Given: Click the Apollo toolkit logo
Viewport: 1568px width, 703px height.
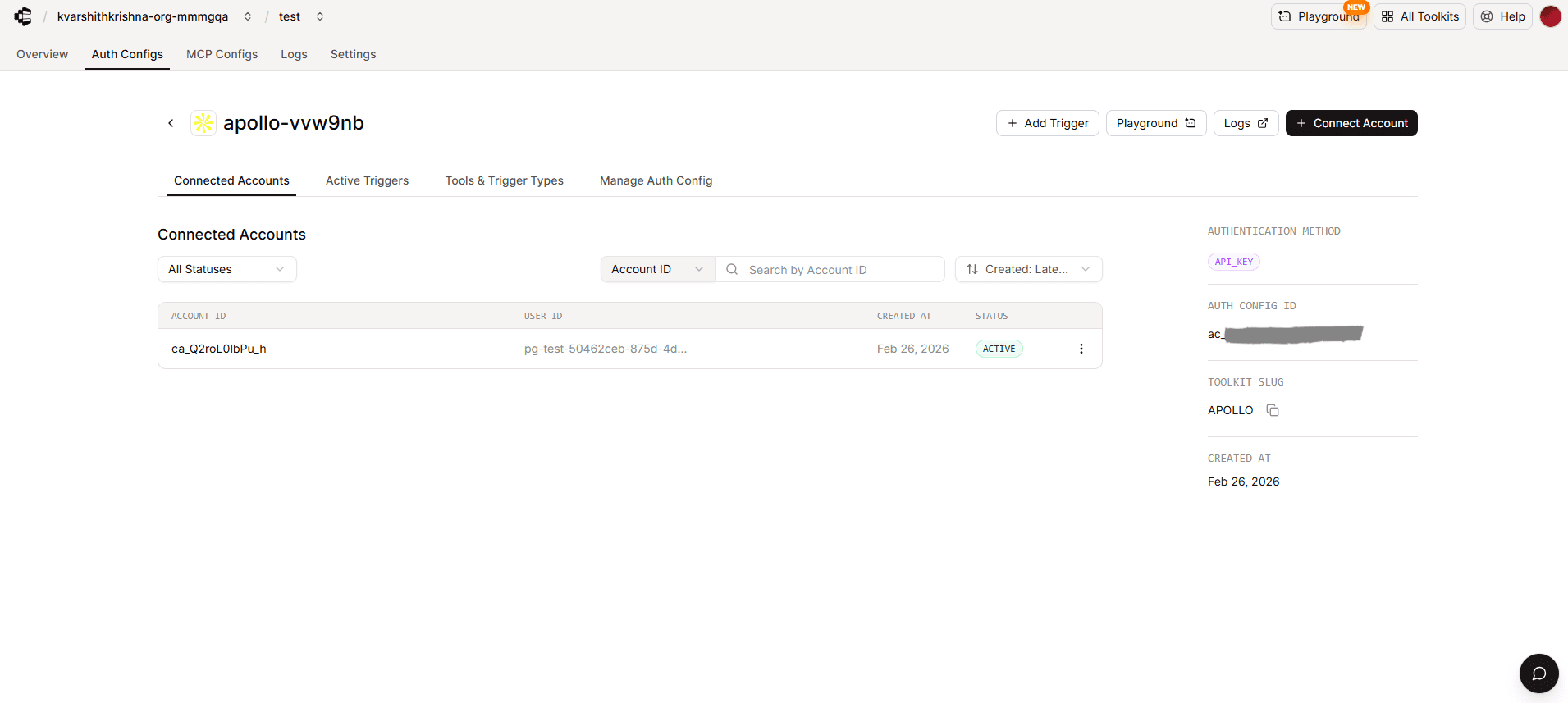Looking at the screenshot, I should click(203, 123).
